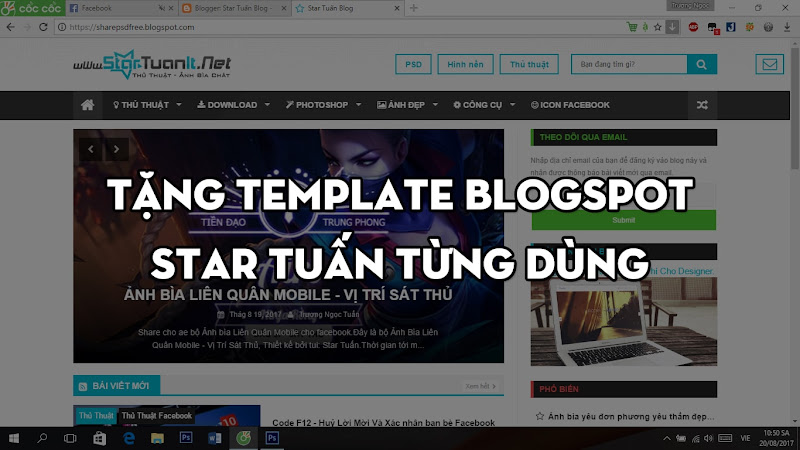This screenshot has height=450, width=800.
Task: Open volume control in system tray
Action: tap(708, 438)
